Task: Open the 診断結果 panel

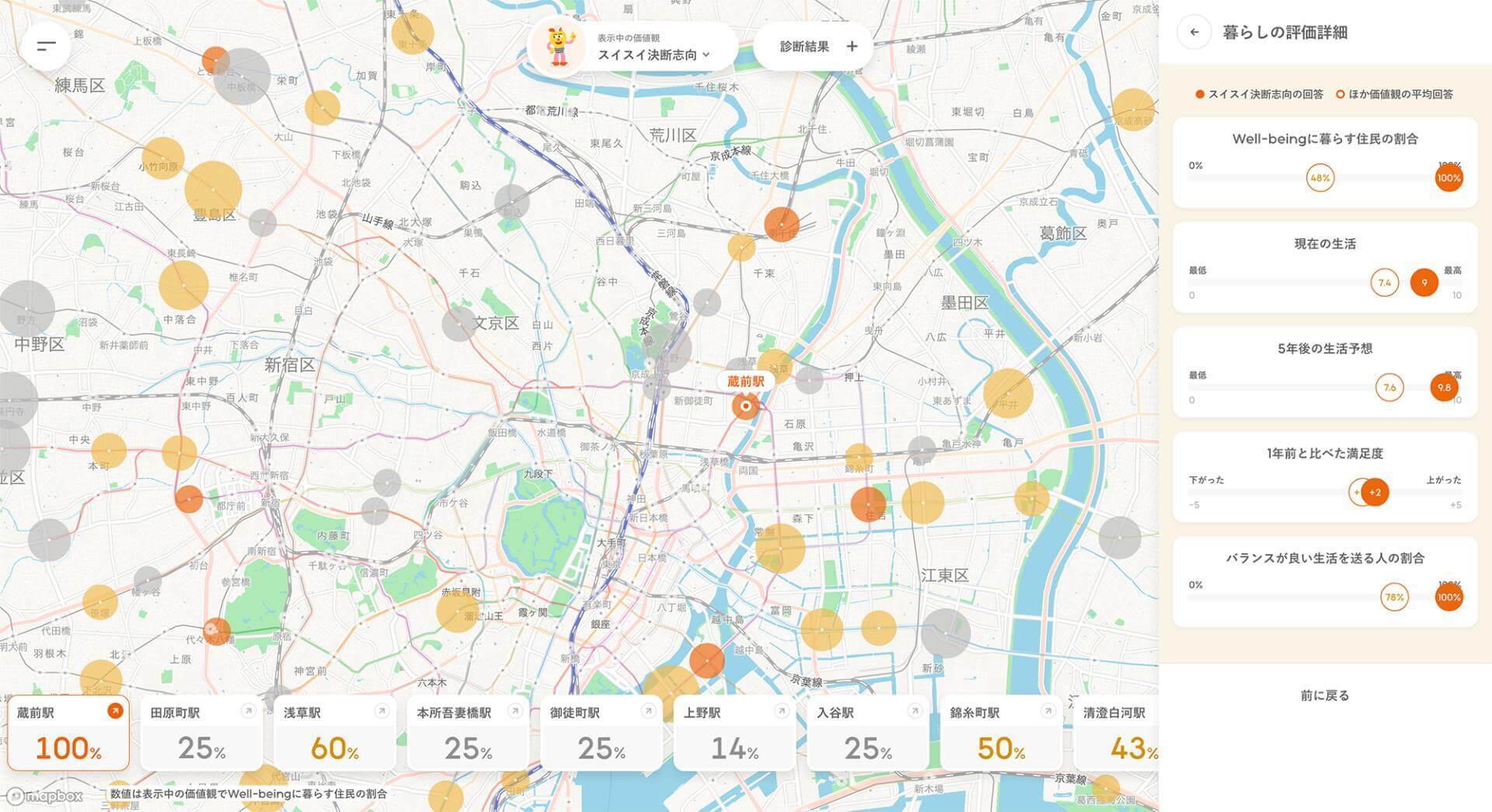Action: coord(805,47)
